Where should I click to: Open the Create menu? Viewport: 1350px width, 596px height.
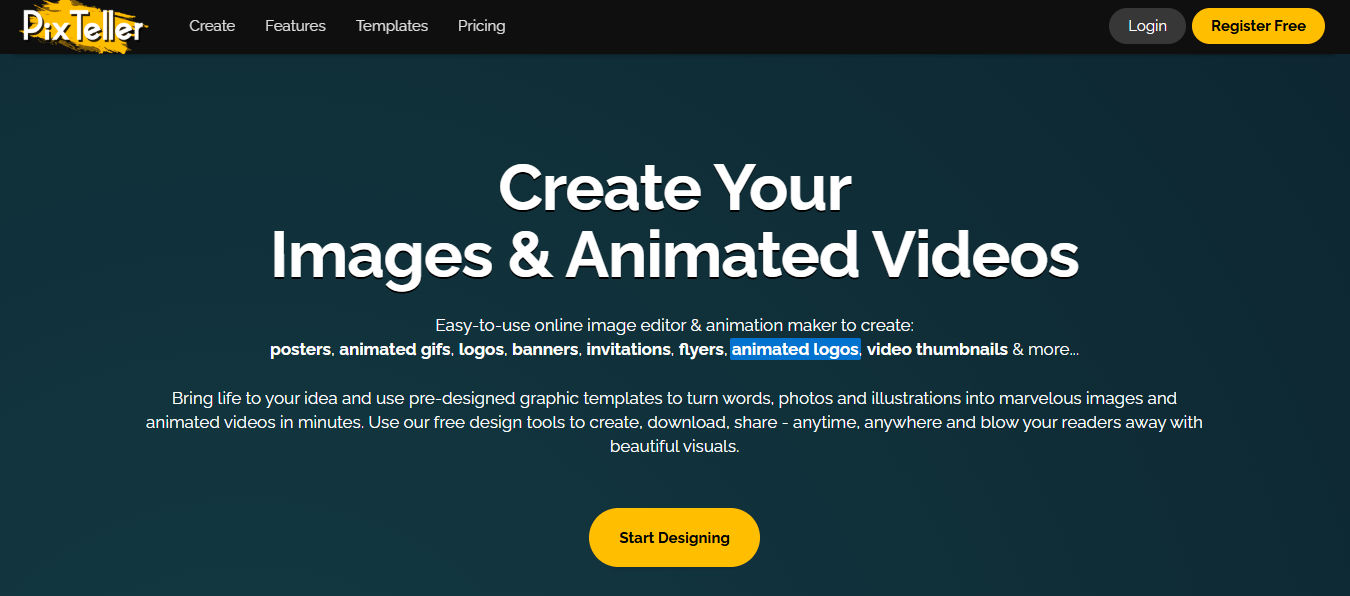click(212, 26)
